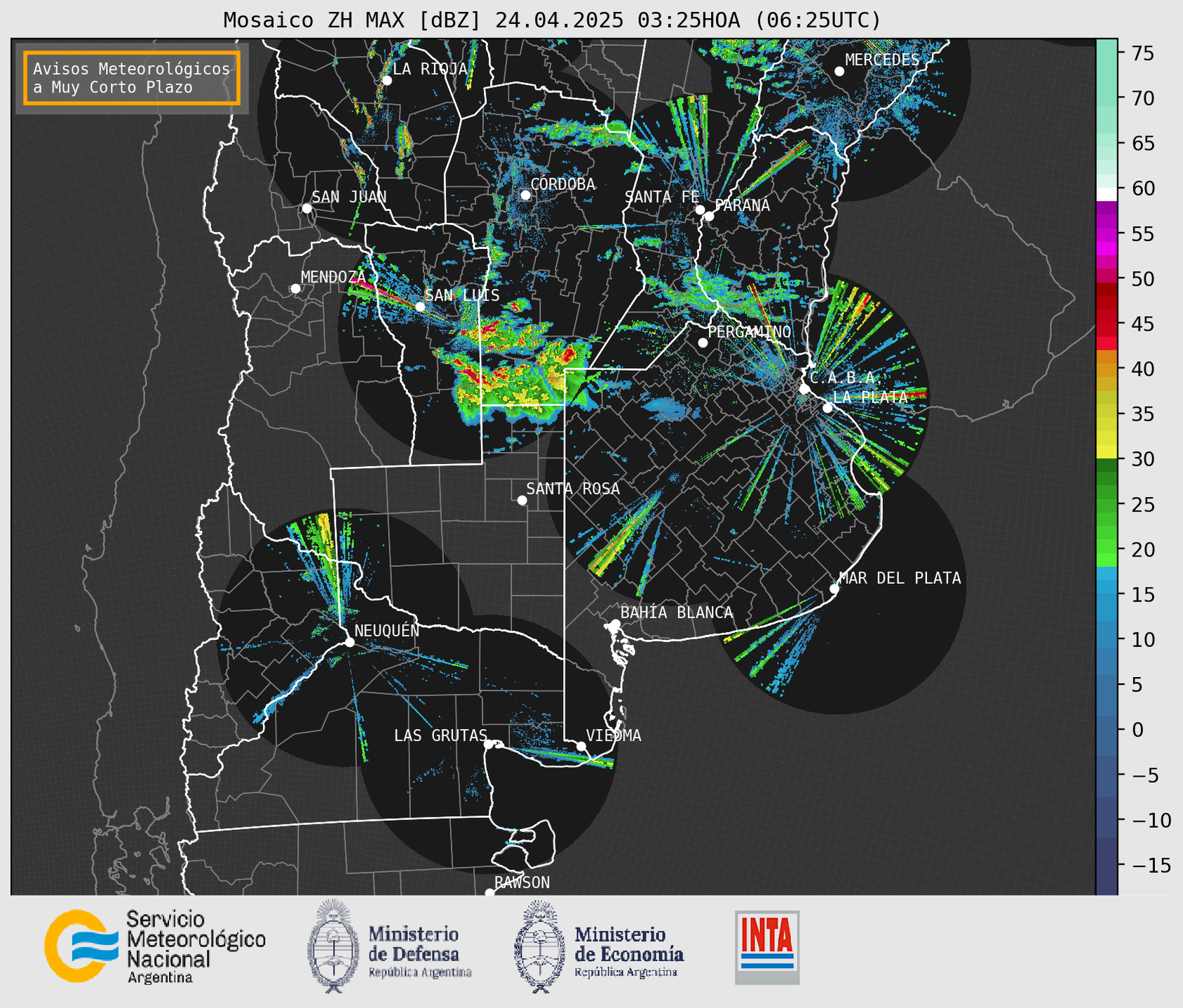Click the Avisos Meteorológicos a Muy Corto Plazo button
Viewport: 1183px width, 1008px height.
click(x=132, y=78)
